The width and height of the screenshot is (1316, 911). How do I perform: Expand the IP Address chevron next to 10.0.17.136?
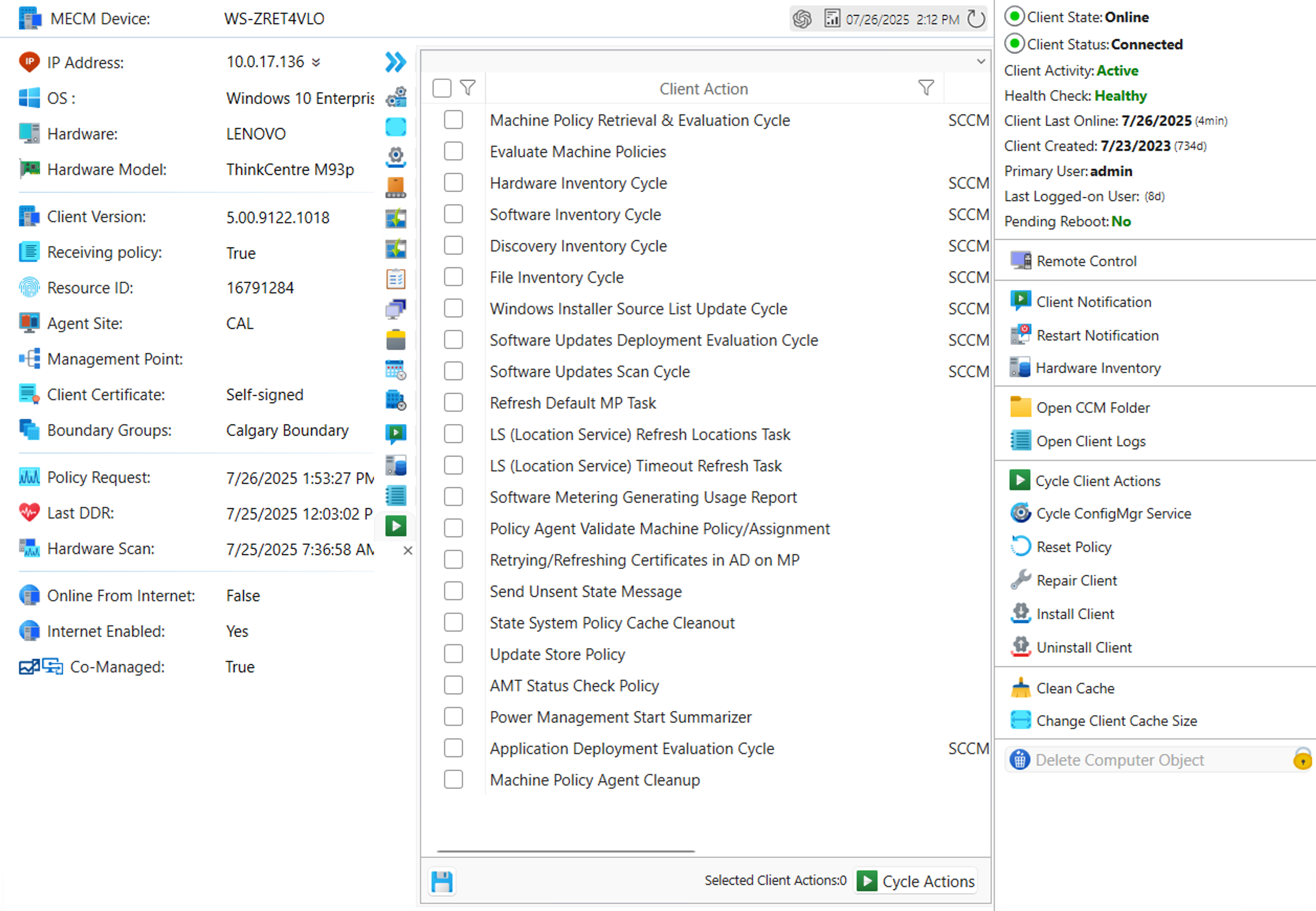click(316, 62)
